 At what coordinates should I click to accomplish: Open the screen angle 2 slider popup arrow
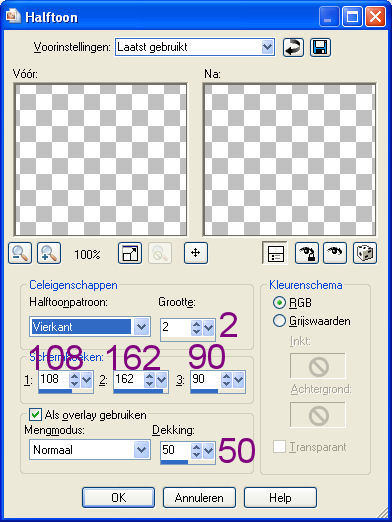point(162,380)
